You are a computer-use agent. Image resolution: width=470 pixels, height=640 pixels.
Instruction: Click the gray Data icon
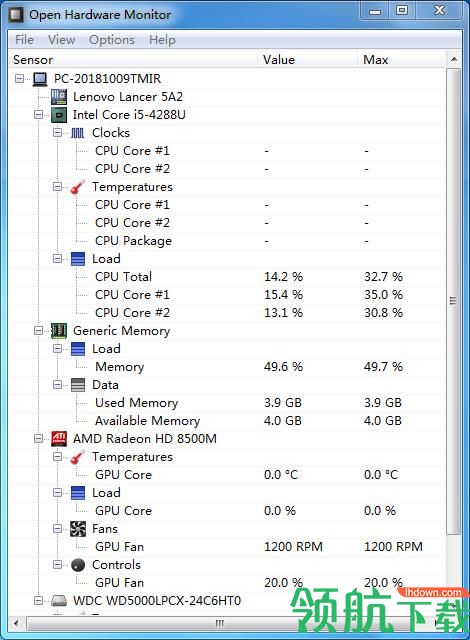point(78,385)
